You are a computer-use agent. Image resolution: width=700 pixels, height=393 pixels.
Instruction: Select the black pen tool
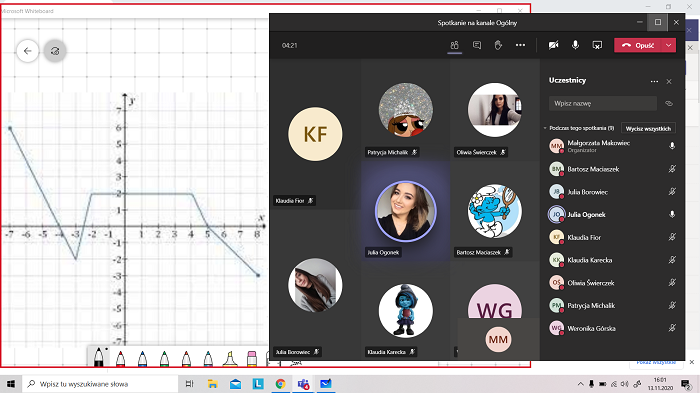(x=99, y=357)
